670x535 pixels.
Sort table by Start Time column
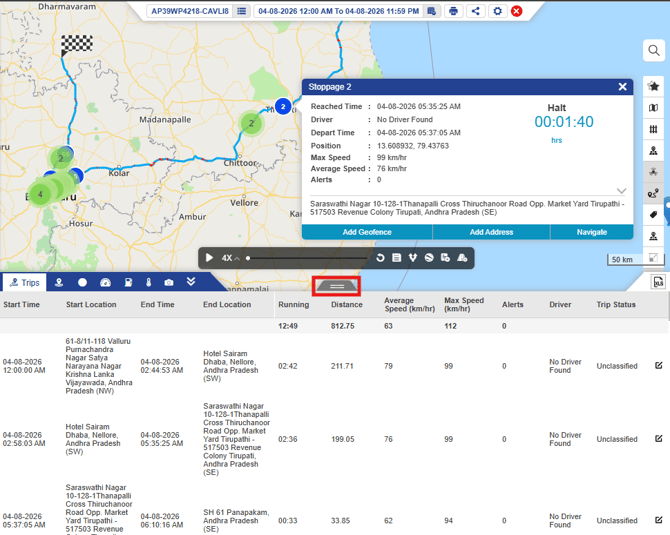pos(21,305)
